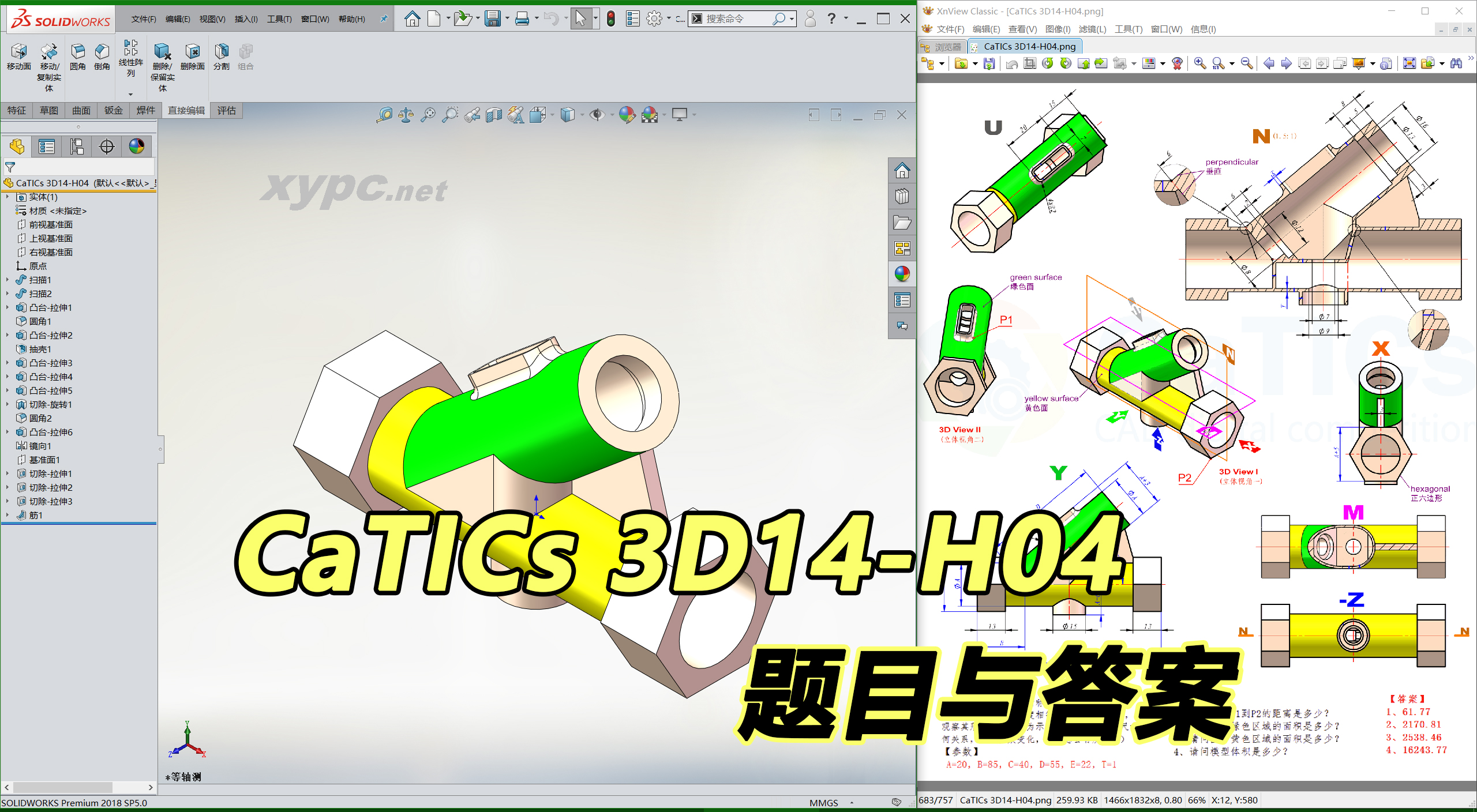Click the Edit Appearance icon in view toolbar

pos(627,115)
